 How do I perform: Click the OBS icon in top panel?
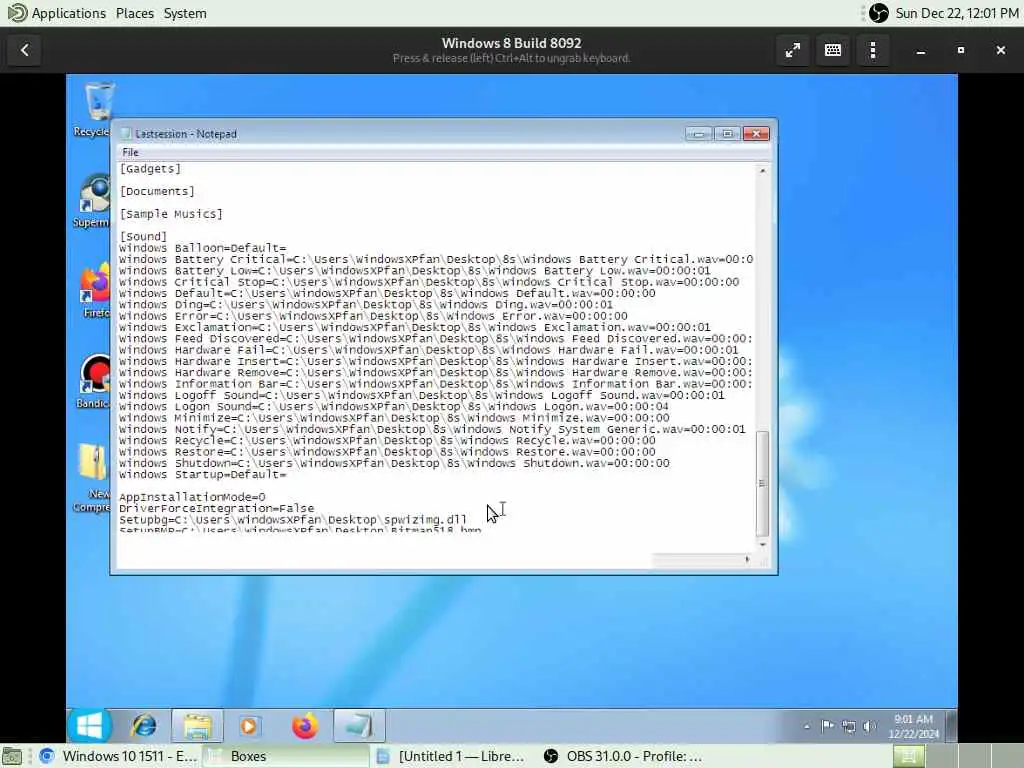click(878, 13)
